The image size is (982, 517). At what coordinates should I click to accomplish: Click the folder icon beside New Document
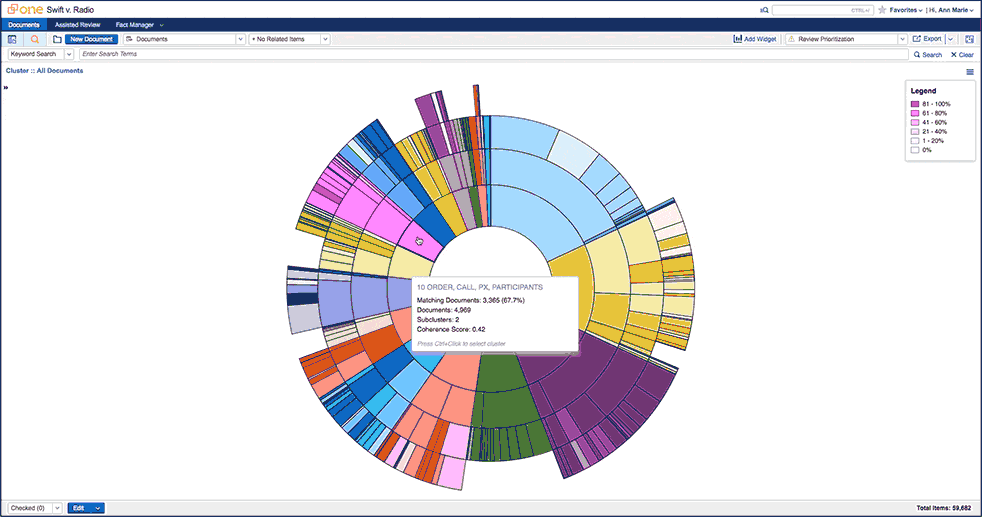point(57,39)
